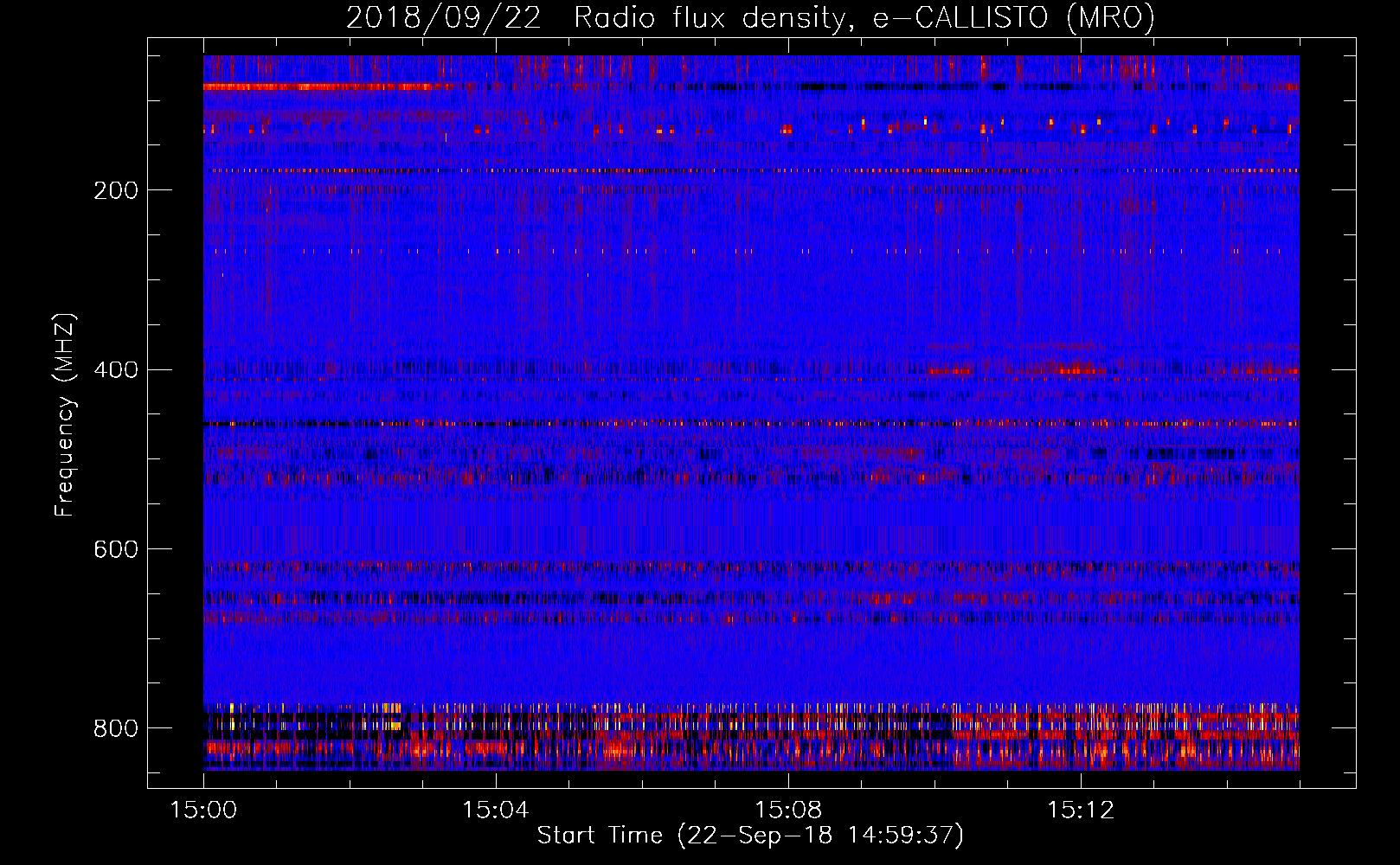The image size is (1400, 865).
Task: Click the '15:04' time tick label
Action: [495, 810]
